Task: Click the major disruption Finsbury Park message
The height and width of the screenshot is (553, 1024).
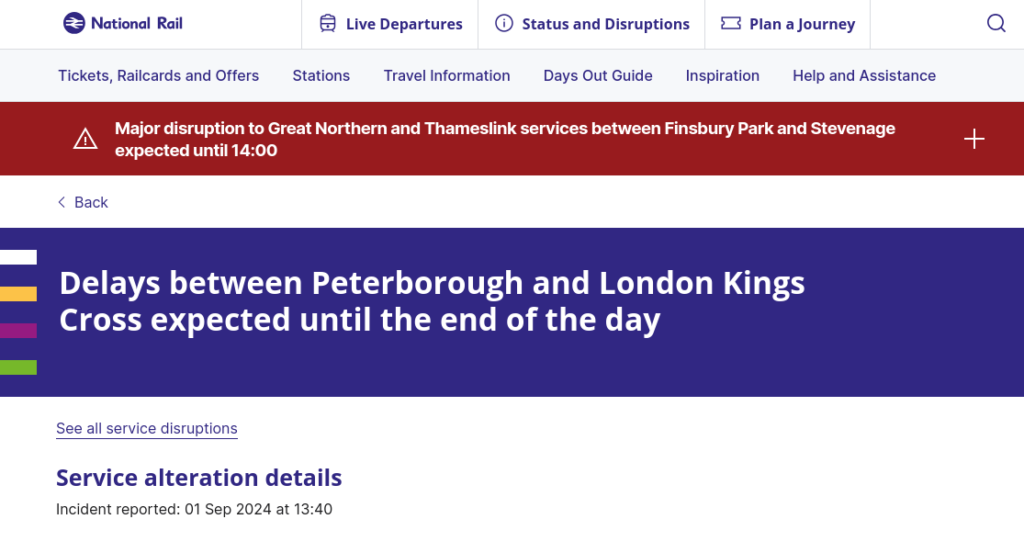Action: (505, 139)
